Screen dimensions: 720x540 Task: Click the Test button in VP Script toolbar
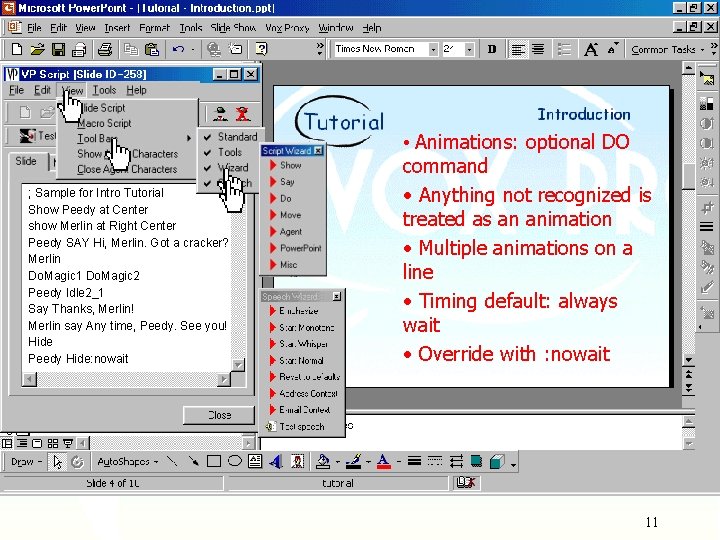pyautogui.click(x=38, y=135)
